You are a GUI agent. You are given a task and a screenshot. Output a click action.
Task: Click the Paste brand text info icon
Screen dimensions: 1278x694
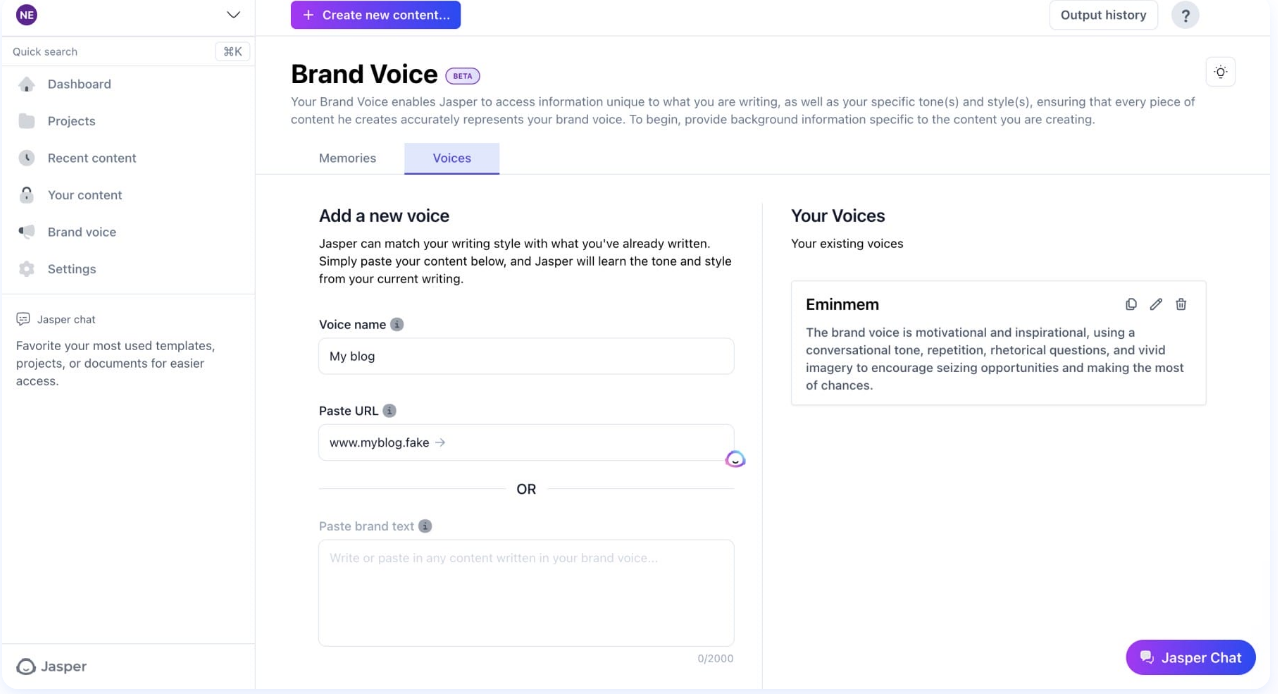[x=425, y=526]
